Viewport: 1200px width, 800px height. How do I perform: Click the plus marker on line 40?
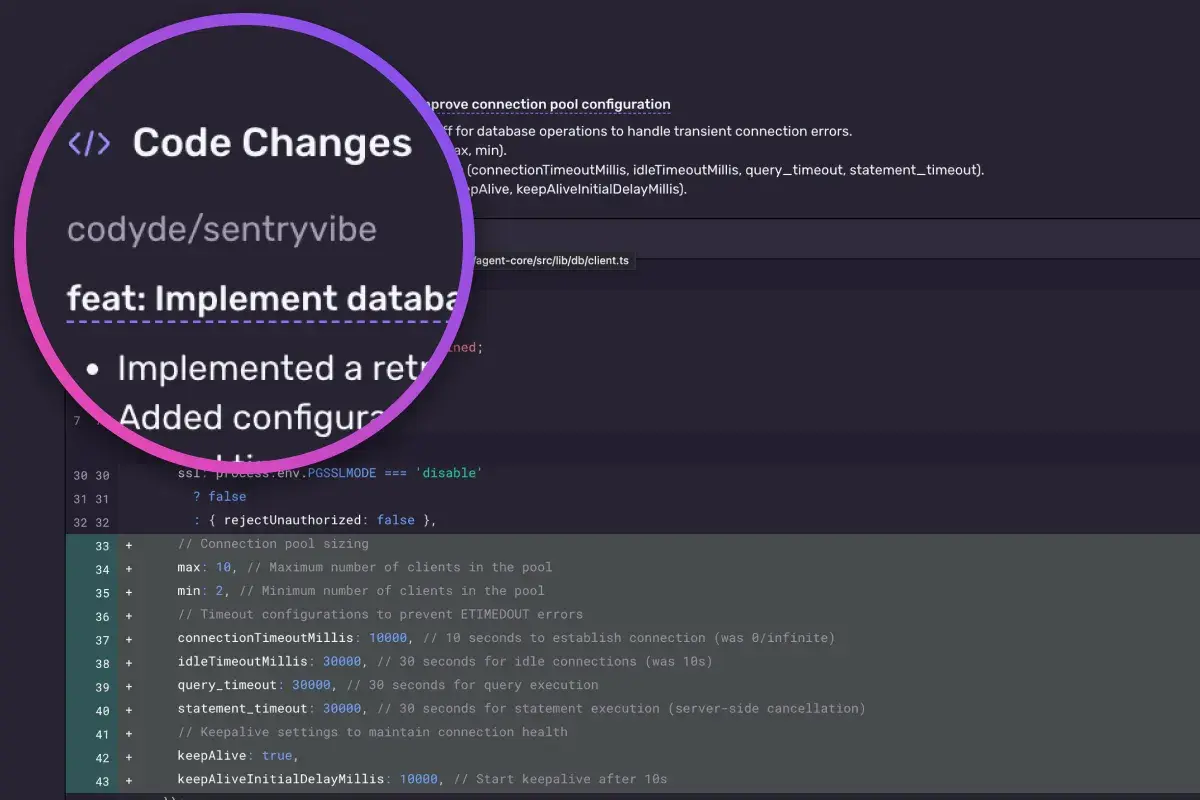coord(128,708)
